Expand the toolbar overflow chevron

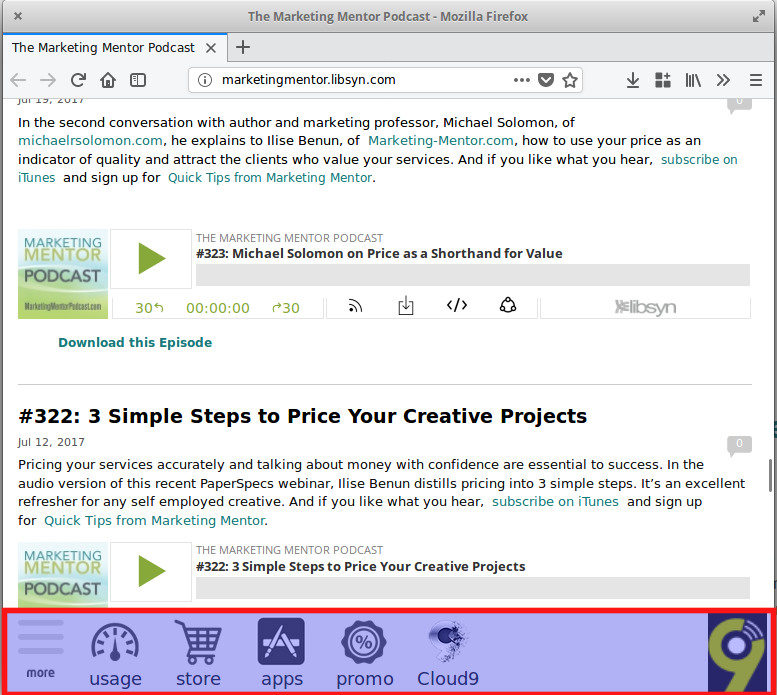[x=724, y=80]
